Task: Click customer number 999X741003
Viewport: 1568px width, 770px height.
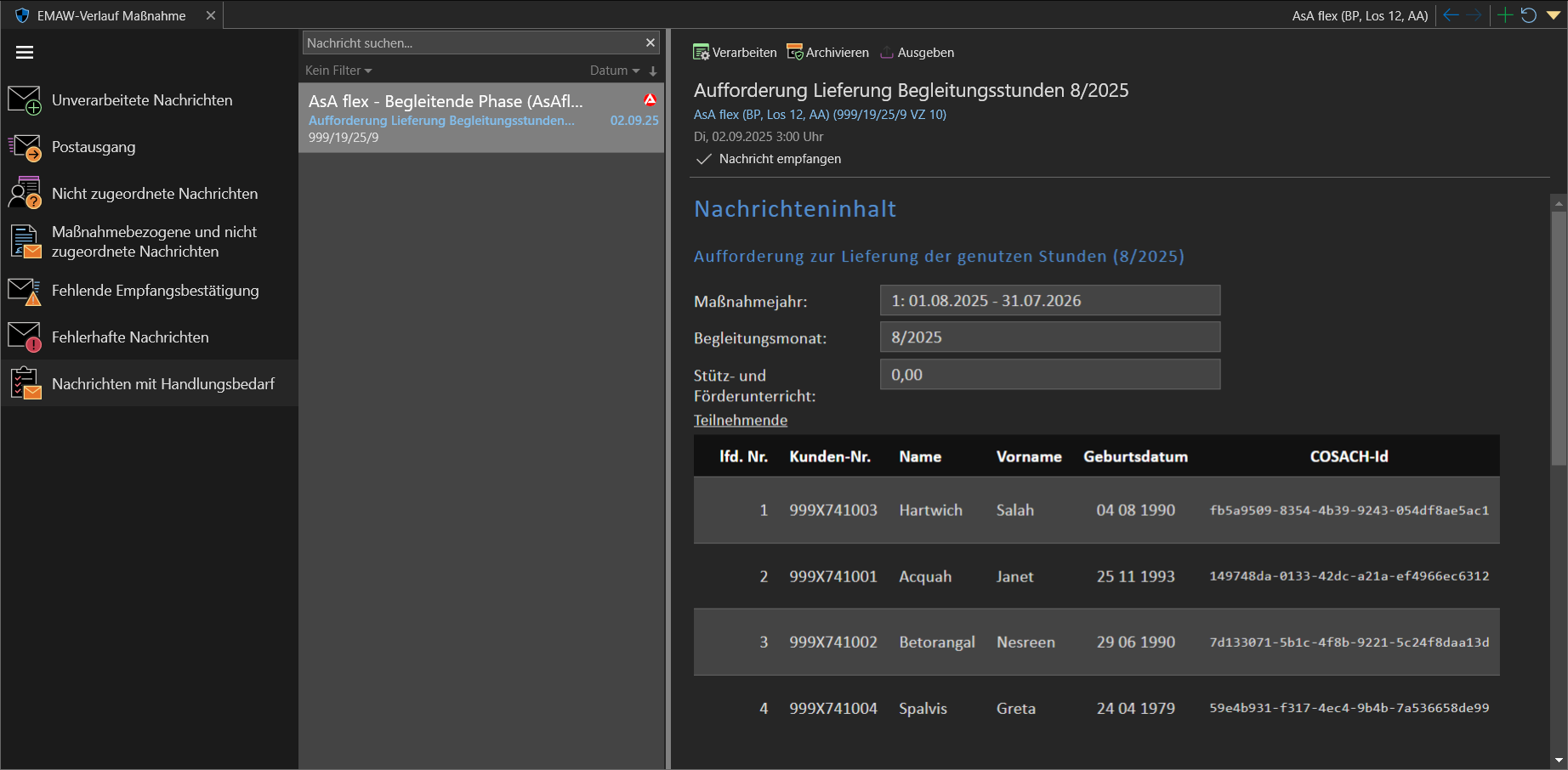Action: [833, 510]
